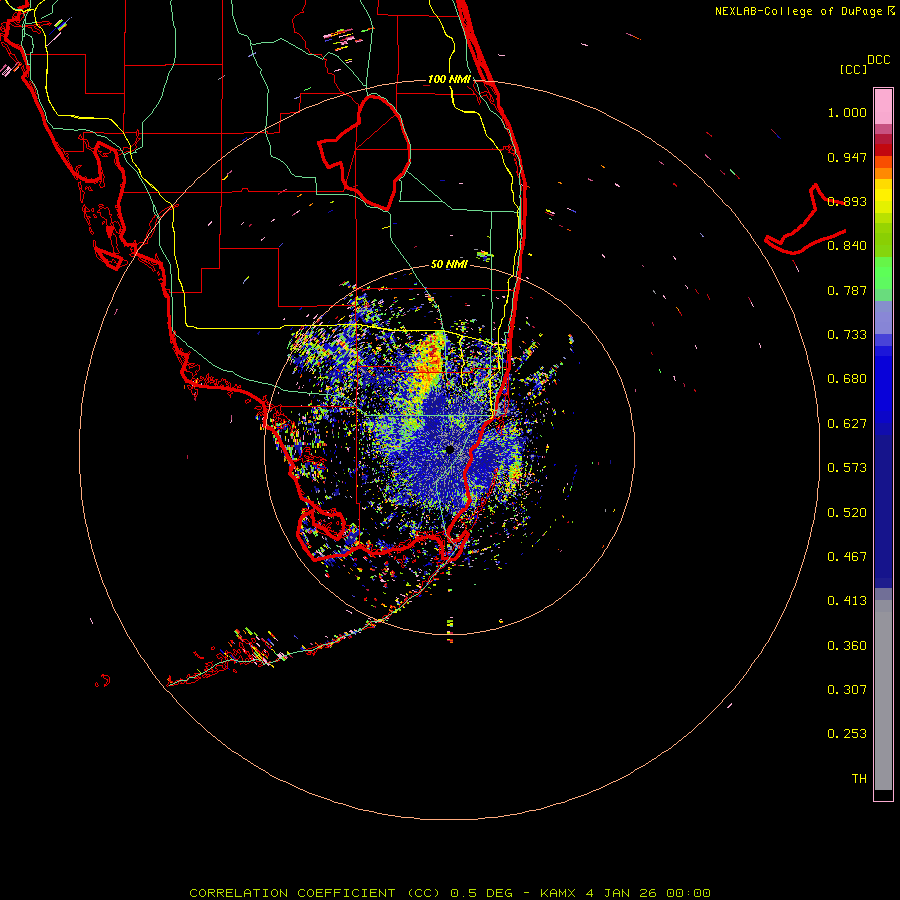
Task: Click the DCC product label
Action: point(879,60)
